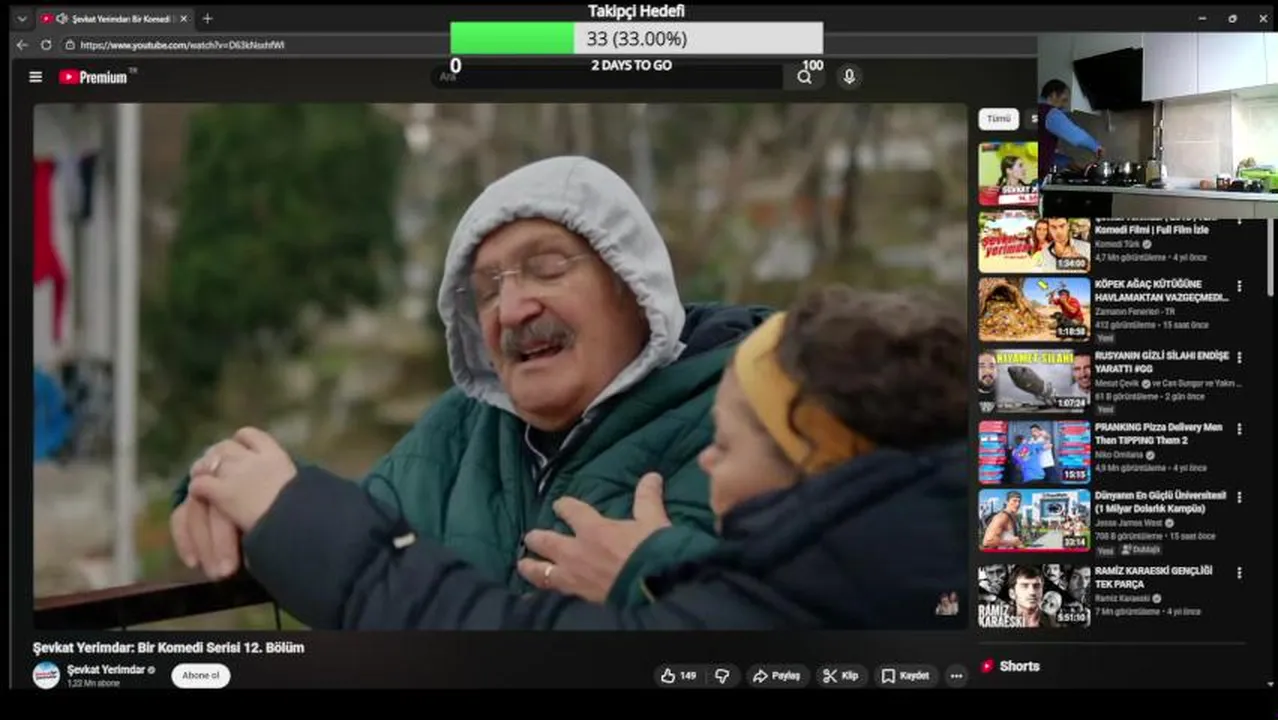Create a clip with Klip button

(841, 676)
